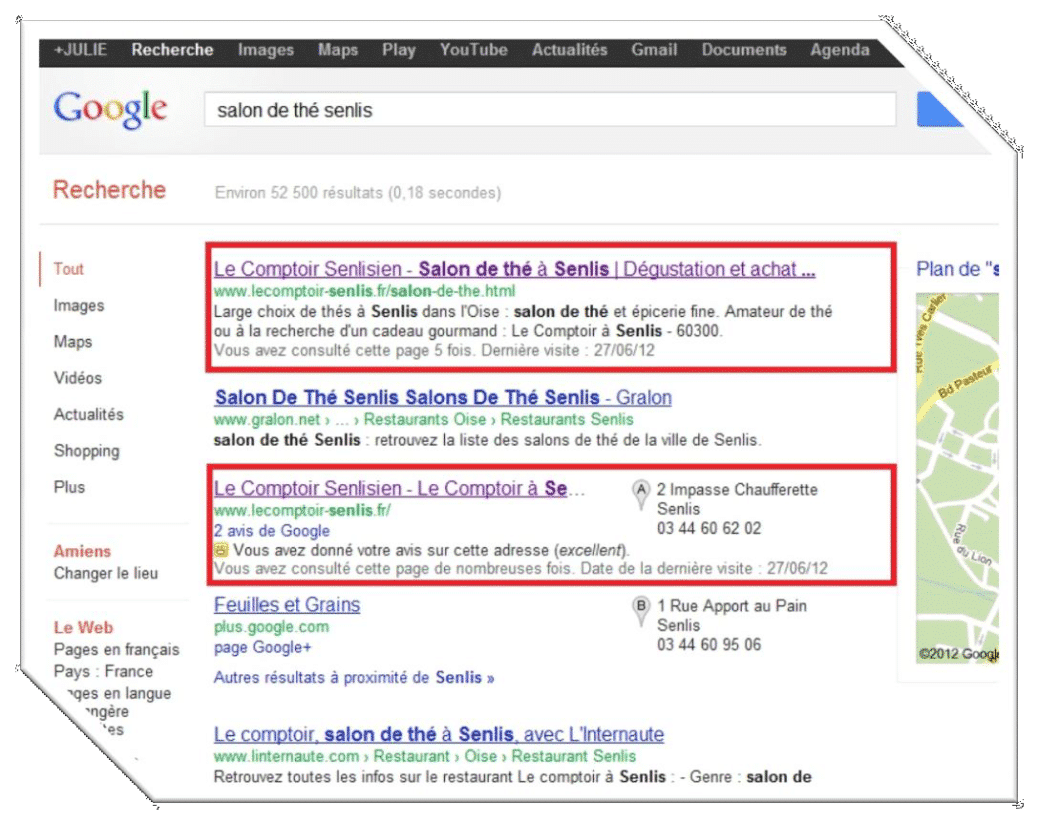
Task: Open Maps in the top black bar
Action: pyautogui.click(x=338, y=50)
